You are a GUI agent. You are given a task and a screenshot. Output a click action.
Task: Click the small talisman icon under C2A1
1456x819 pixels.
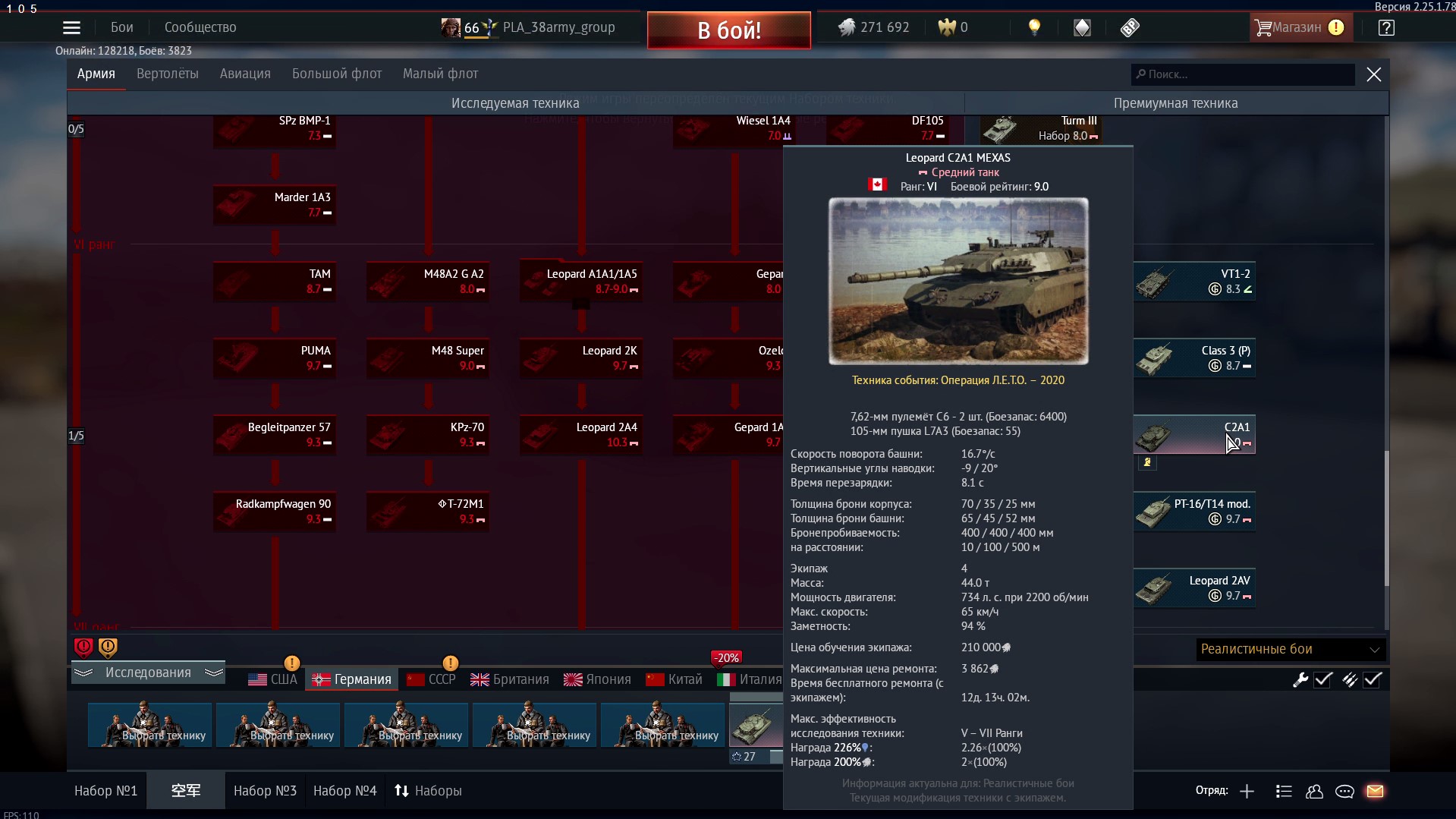click(x=1147, y=462)
